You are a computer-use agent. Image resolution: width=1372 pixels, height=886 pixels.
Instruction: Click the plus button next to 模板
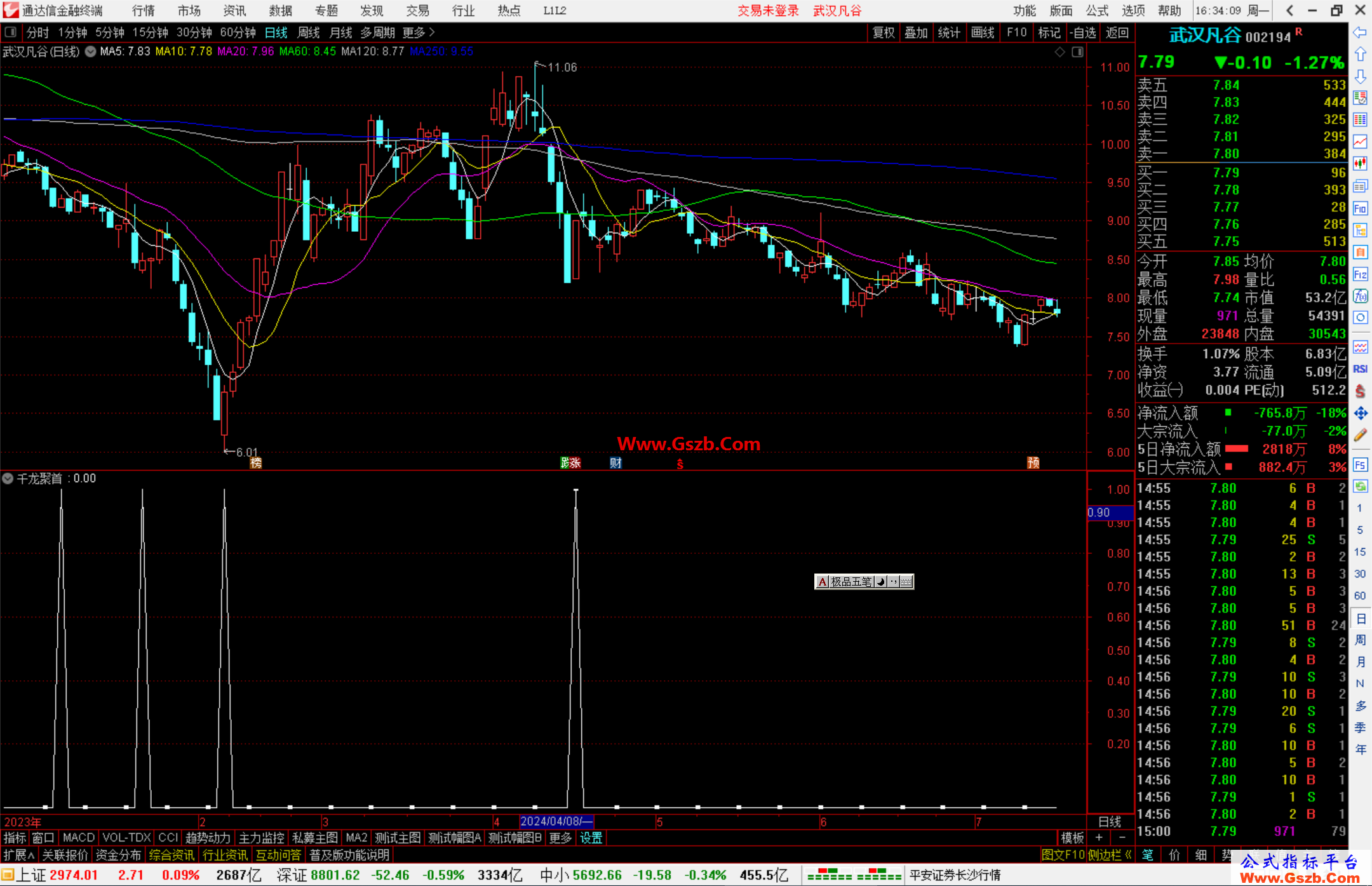click(x=1099, y=838)
